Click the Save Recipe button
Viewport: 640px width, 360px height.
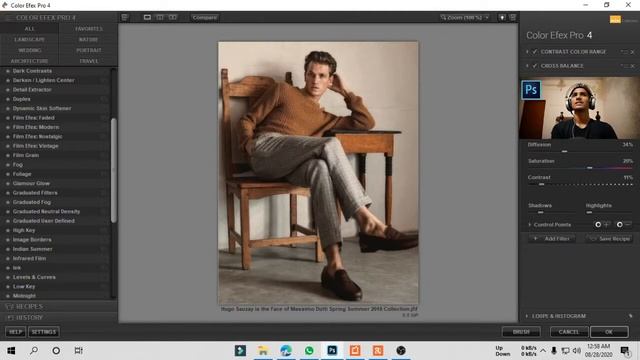[x=610, y=239]
